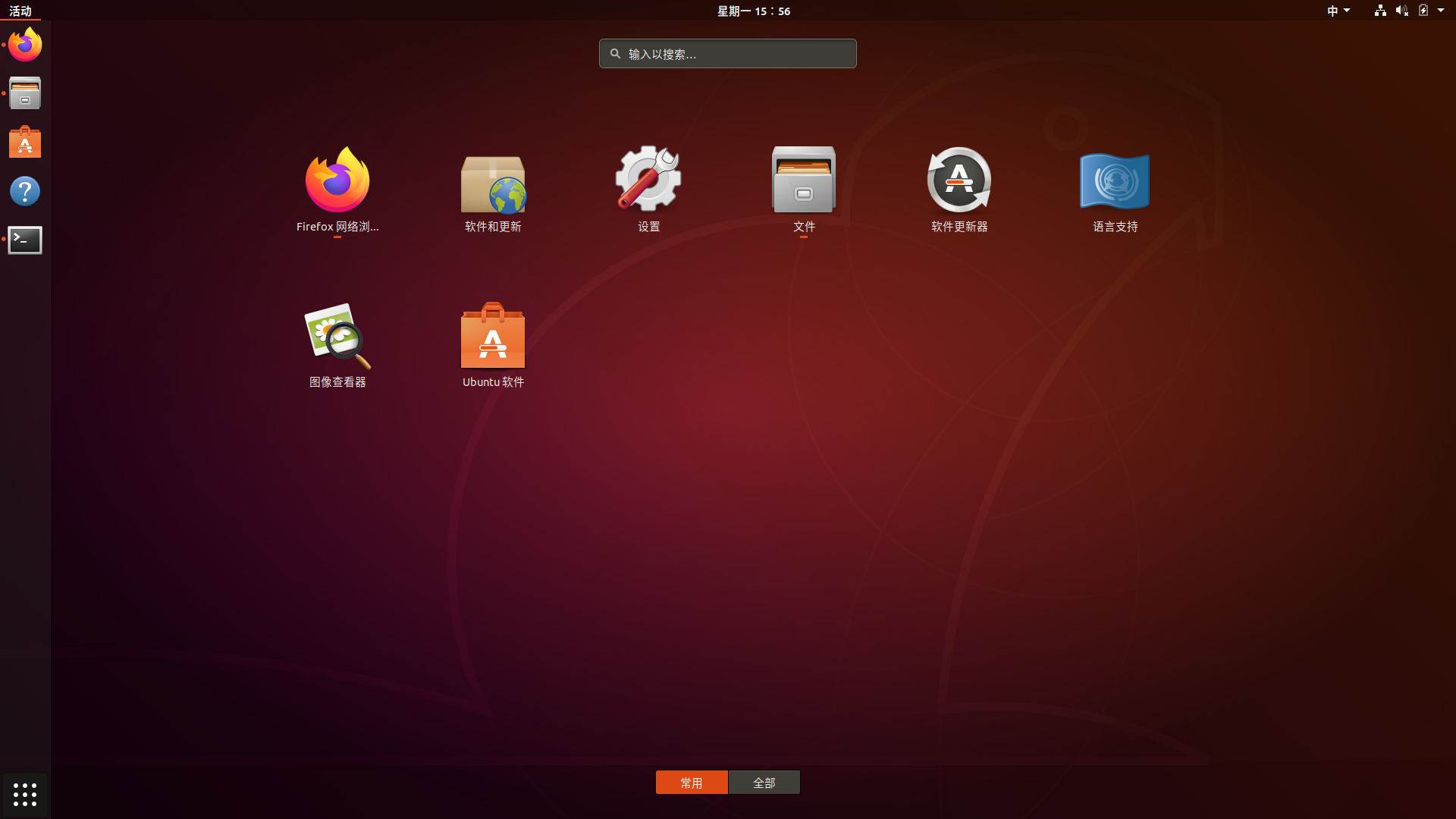Open Firefox from the application grid
Screen dimensions: 1456x819
point(337,180)
